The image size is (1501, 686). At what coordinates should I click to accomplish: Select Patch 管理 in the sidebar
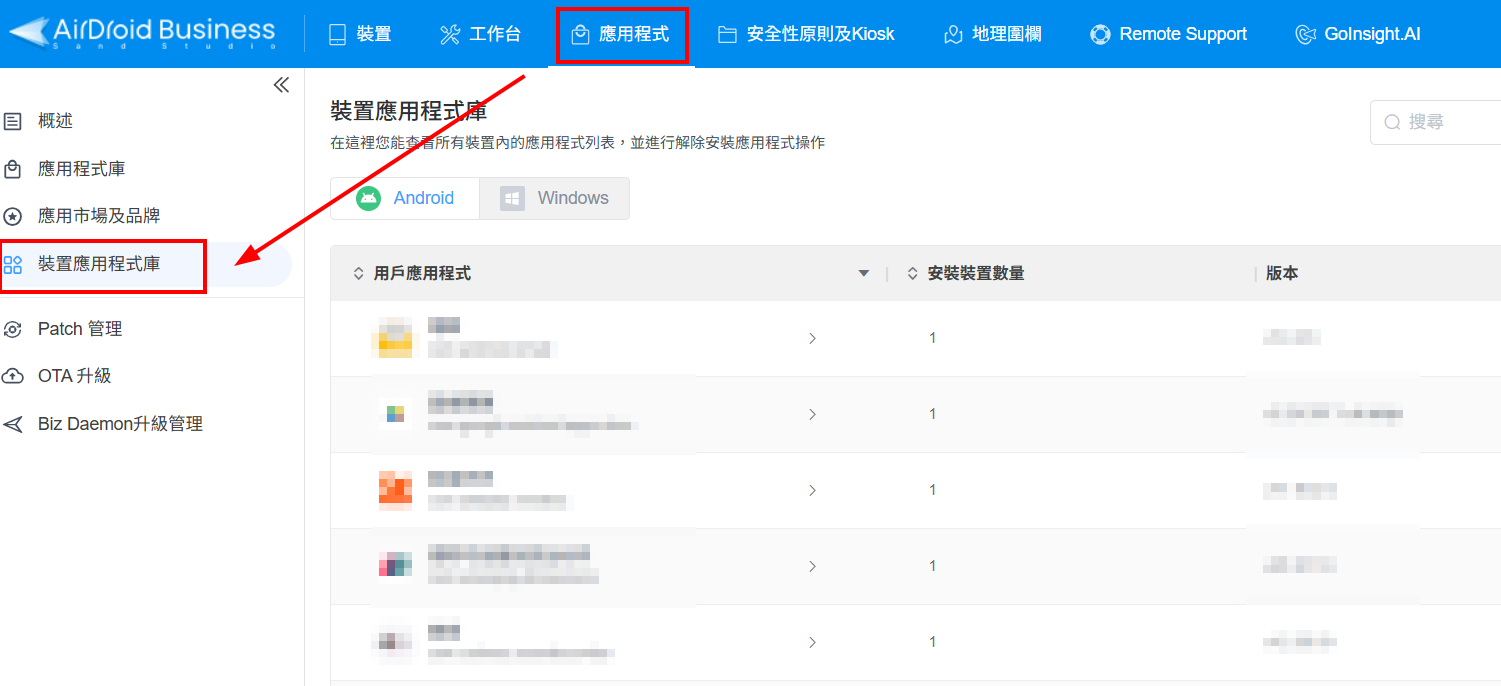tap(80, 329)
